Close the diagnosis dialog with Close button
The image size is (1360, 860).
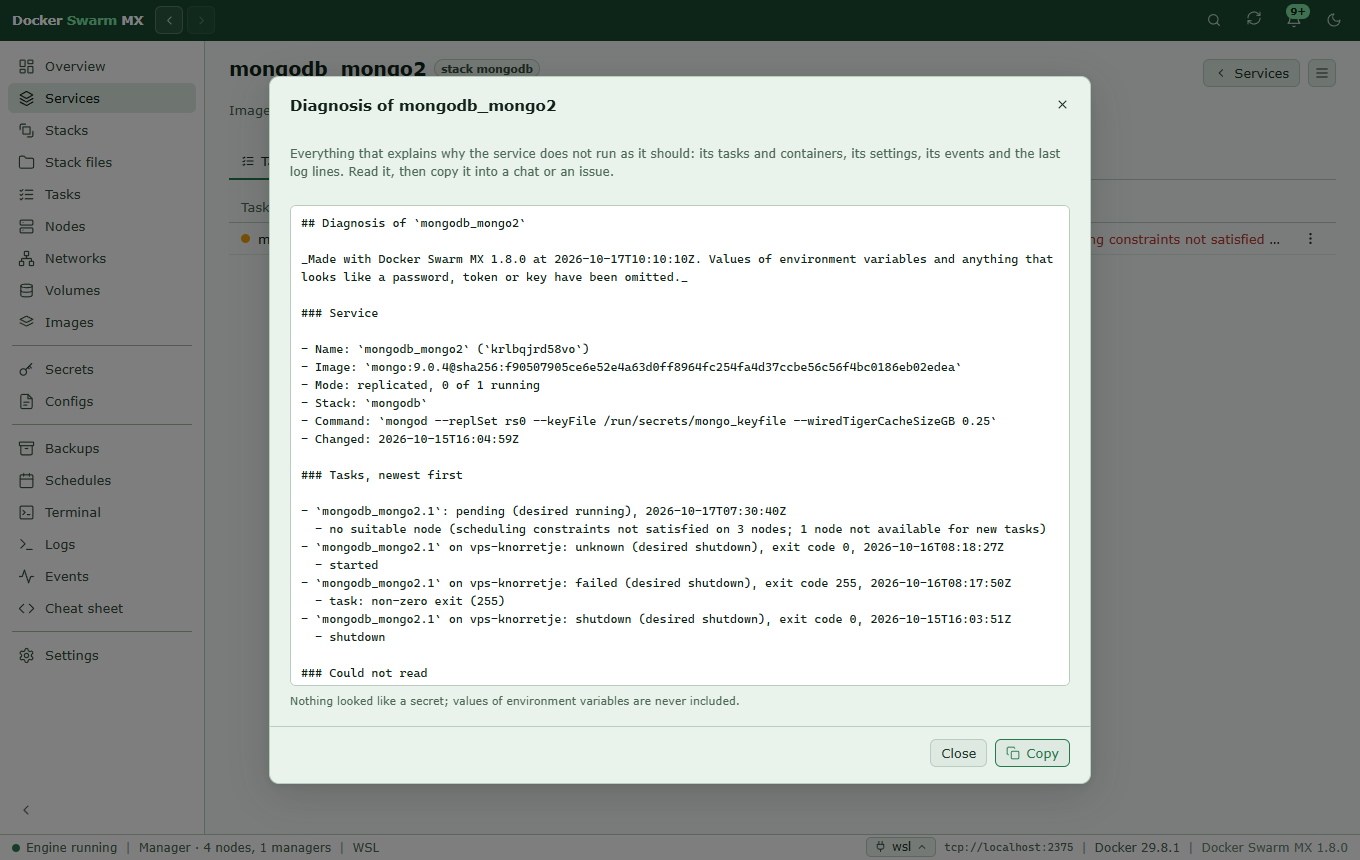(958, 753)
